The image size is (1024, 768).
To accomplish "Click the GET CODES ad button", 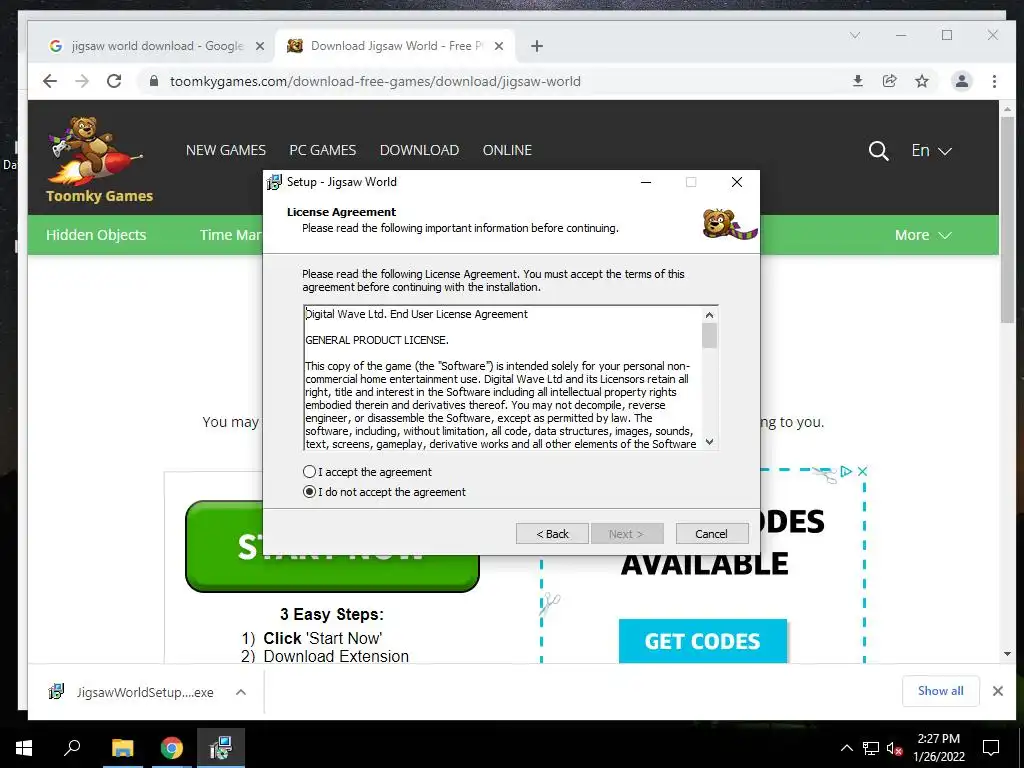I will [703, 641].
